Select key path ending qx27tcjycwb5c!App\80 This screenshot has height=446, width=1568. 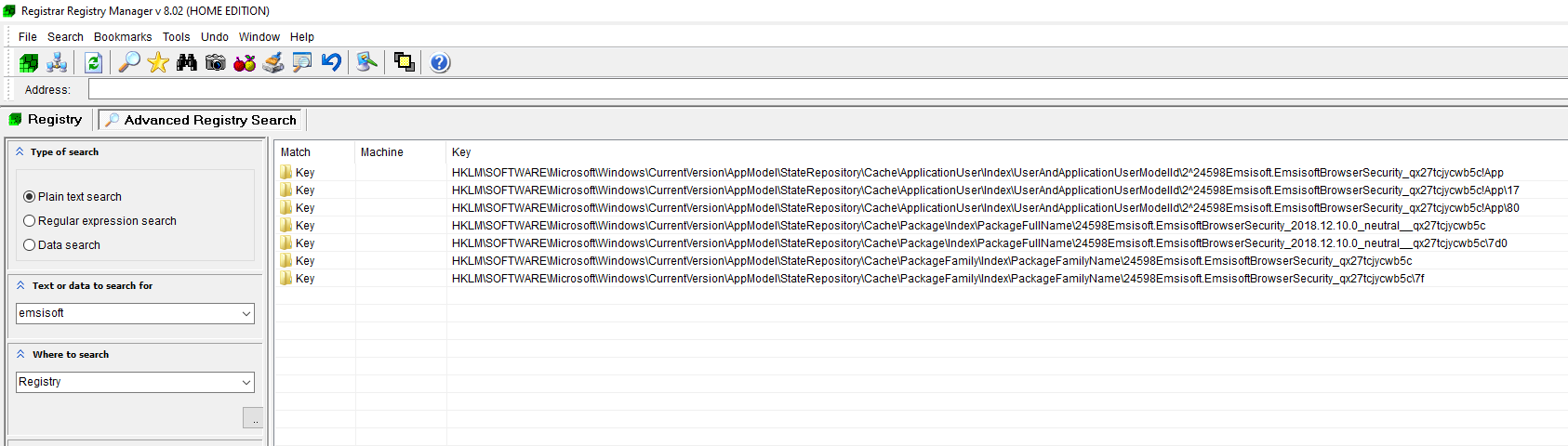pos(986,208)
